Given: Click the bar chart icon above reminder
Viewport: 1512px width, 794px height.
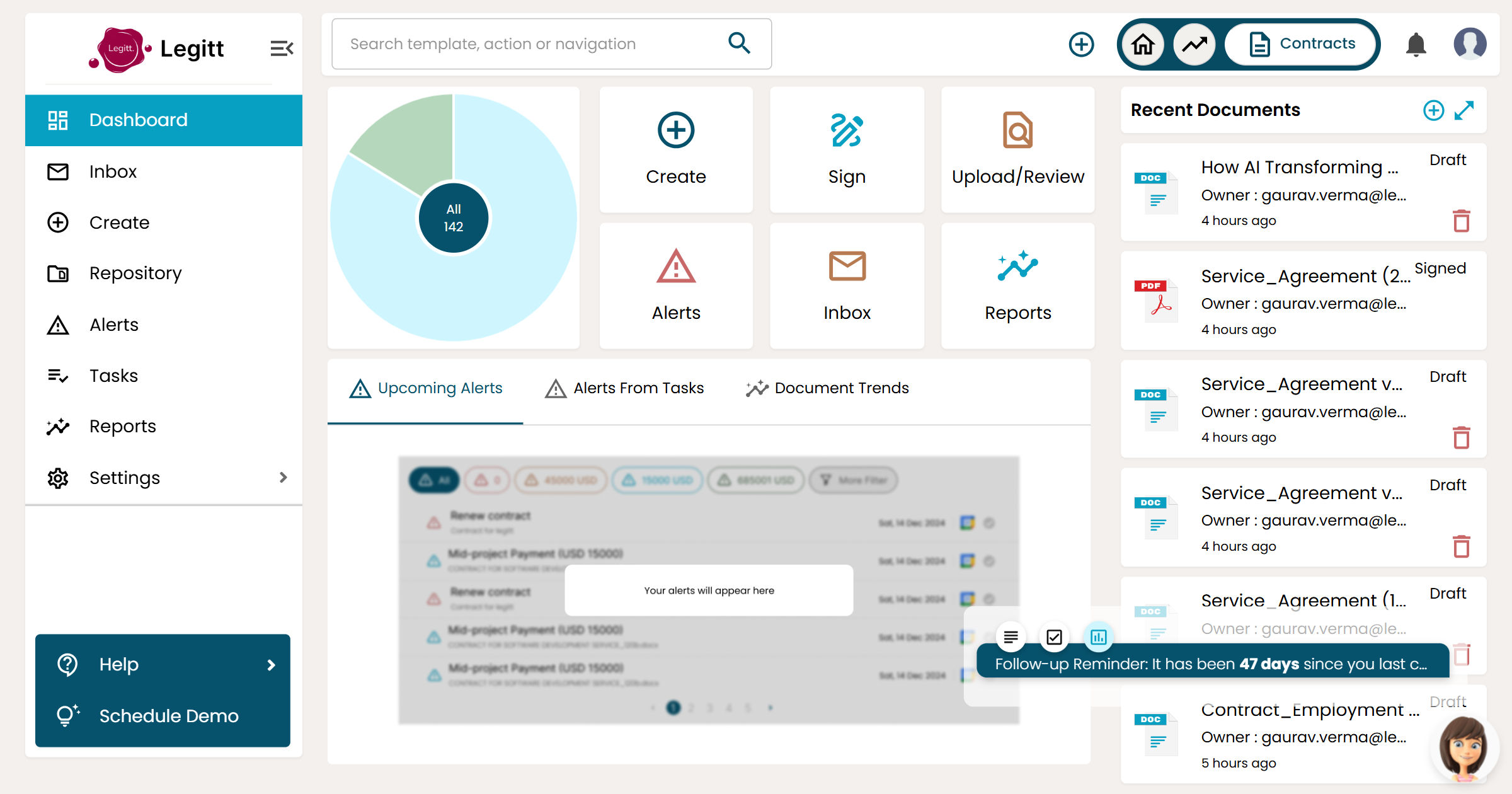Looking at the screenshot, I should pos(1098,637).
